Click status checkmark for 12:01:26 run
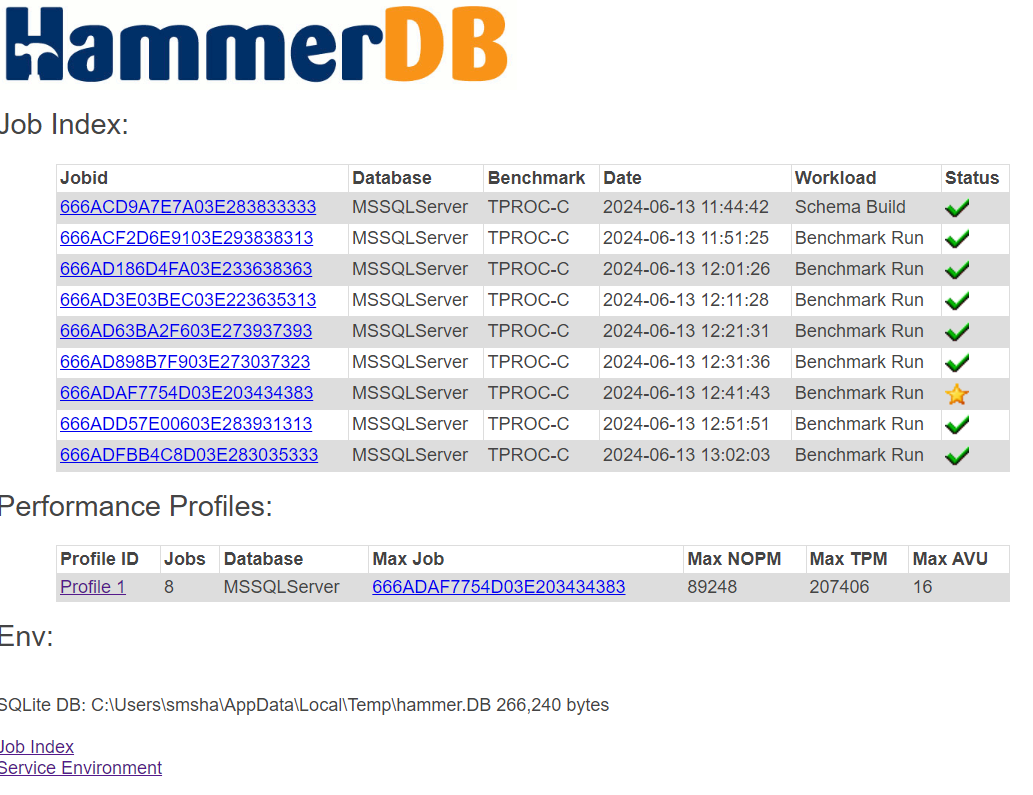This screenshot has height=795, width=1033. pyautogui.click(x=957, y=269)
